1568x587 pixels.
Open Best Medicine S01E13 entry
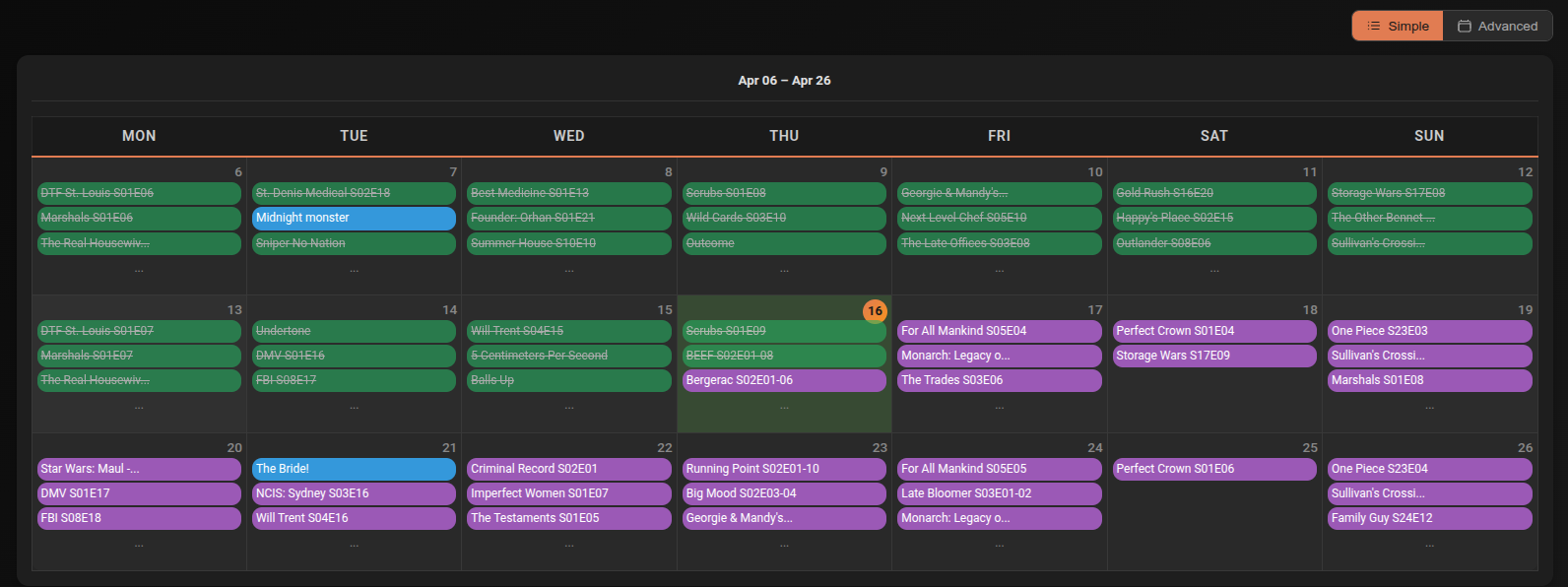(569, 193)
